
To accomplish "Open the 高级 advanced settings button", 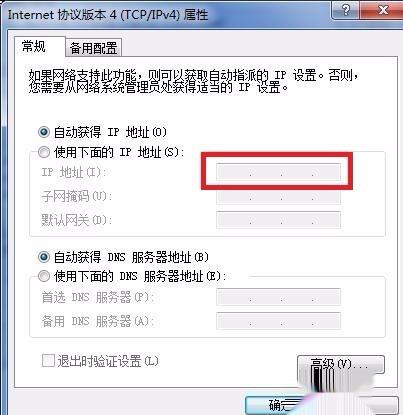I will click(341, 364).
